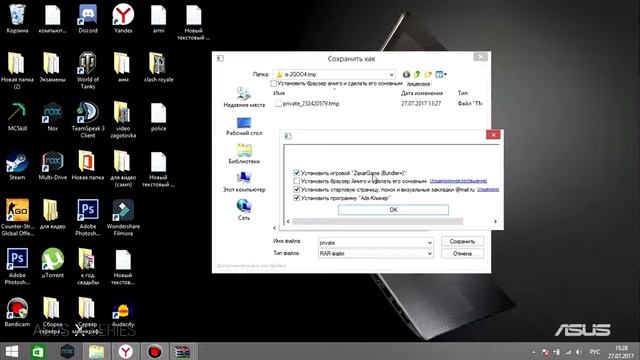This screenshot has width=640, height=360.
Task: Switch the РУС input language indicator
Action: [x=595, y=352]
